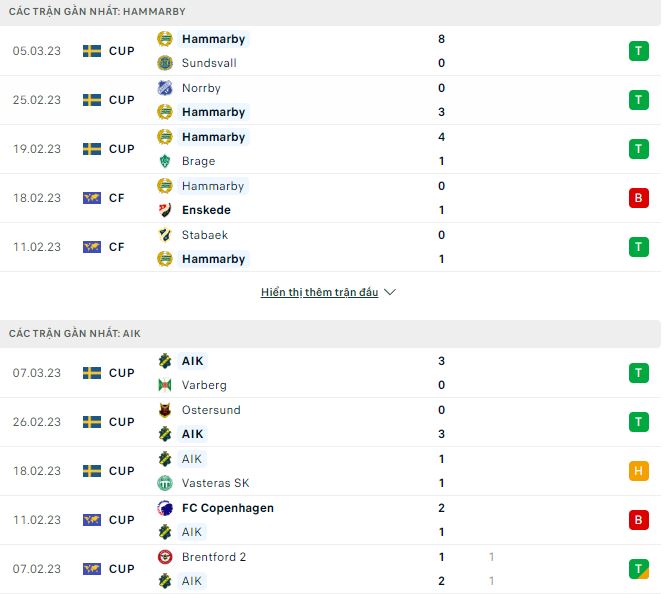The height and width of the screenshot is (594, 664).
Task: Expand more matches with the chevron arrow
Action: coord(390,293)
